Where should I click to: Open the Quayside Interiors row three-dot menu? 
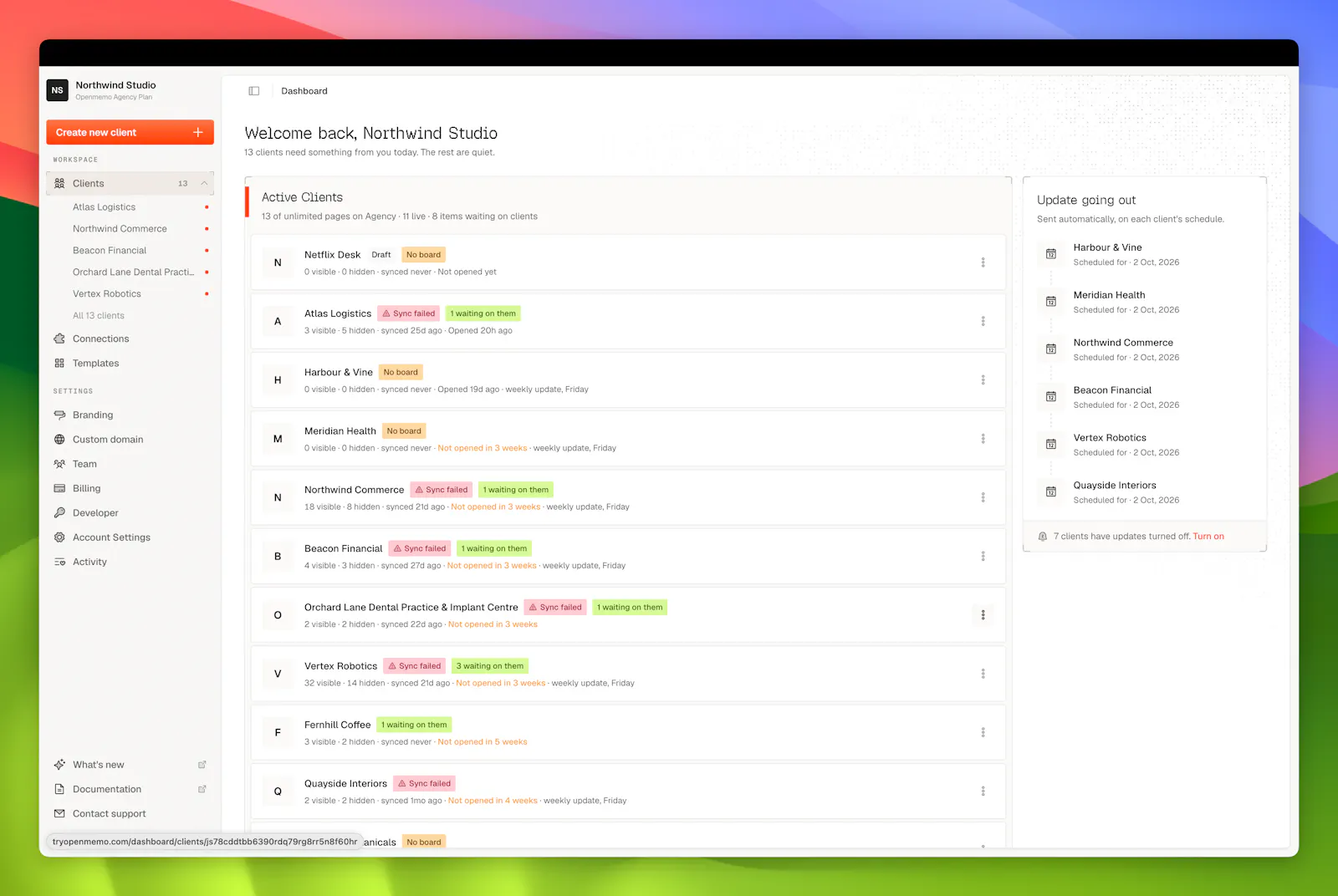[x=983, y=791]
